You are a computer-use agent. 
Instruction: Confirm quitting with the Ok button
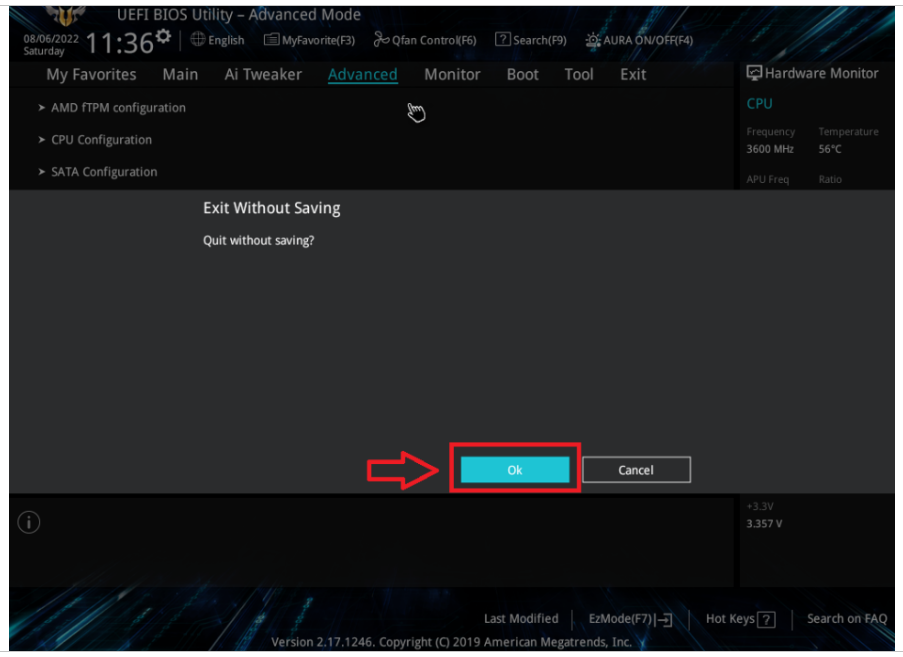515,470
